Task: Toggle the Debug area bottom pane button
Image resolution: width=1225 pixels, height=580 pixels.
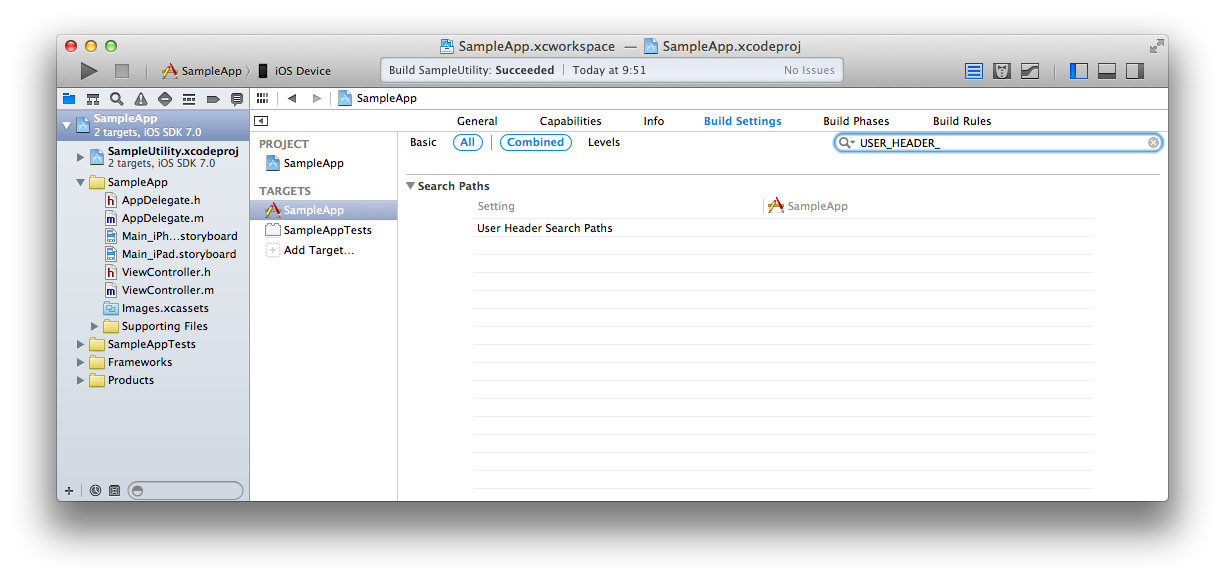Action: click(1107, 71)
